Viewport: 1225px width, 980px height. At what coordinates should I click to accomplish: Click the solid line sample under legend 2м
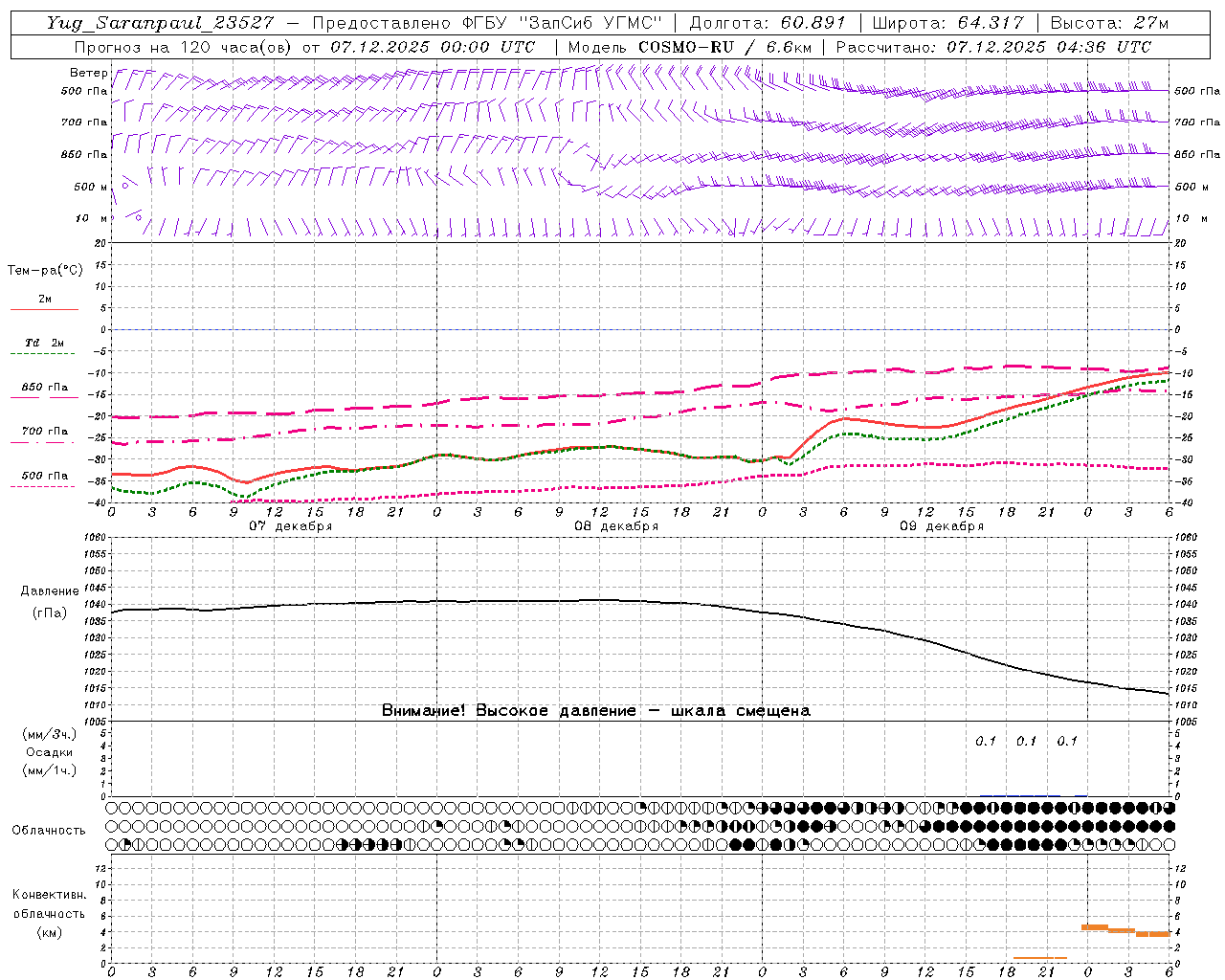click(44, 309)
